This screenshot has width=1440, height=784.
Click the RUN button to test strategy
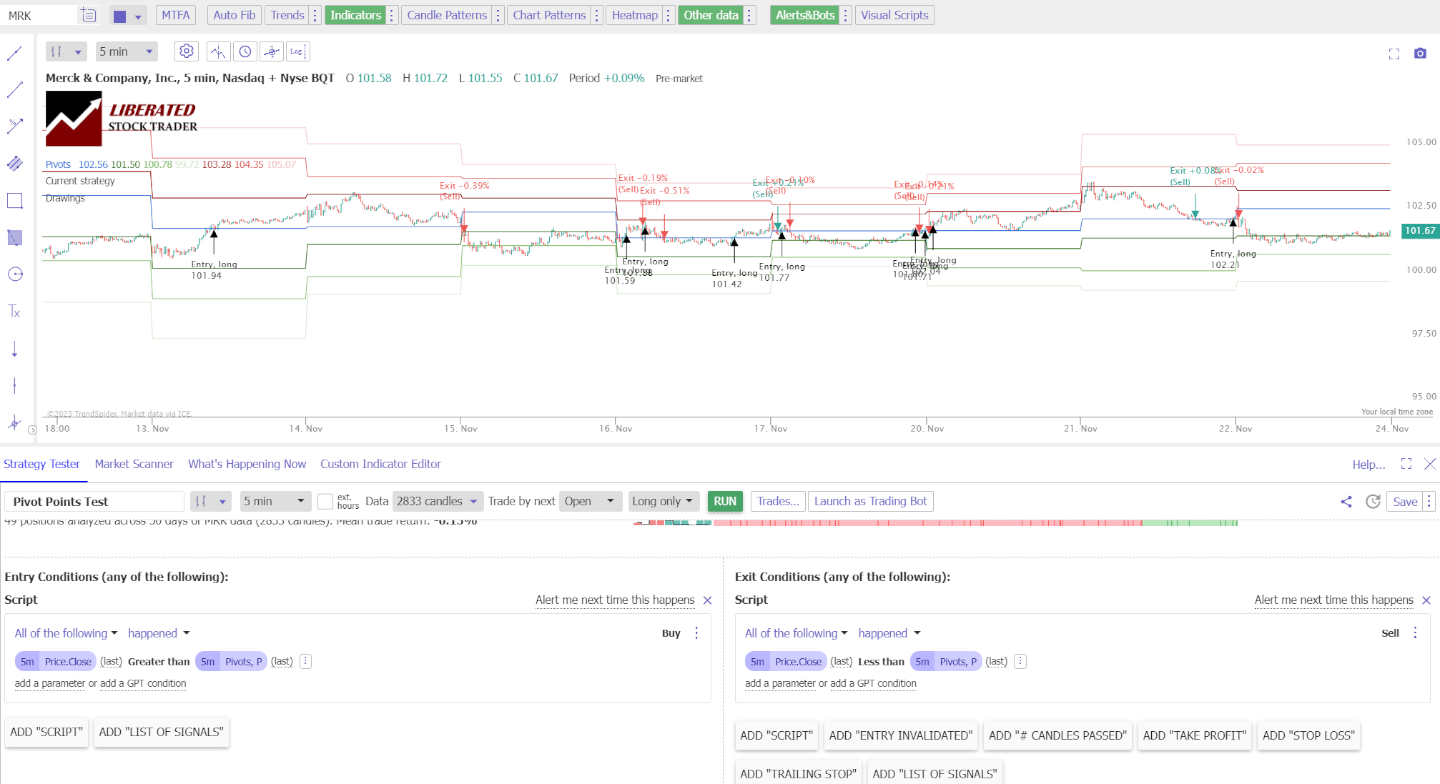724,501
